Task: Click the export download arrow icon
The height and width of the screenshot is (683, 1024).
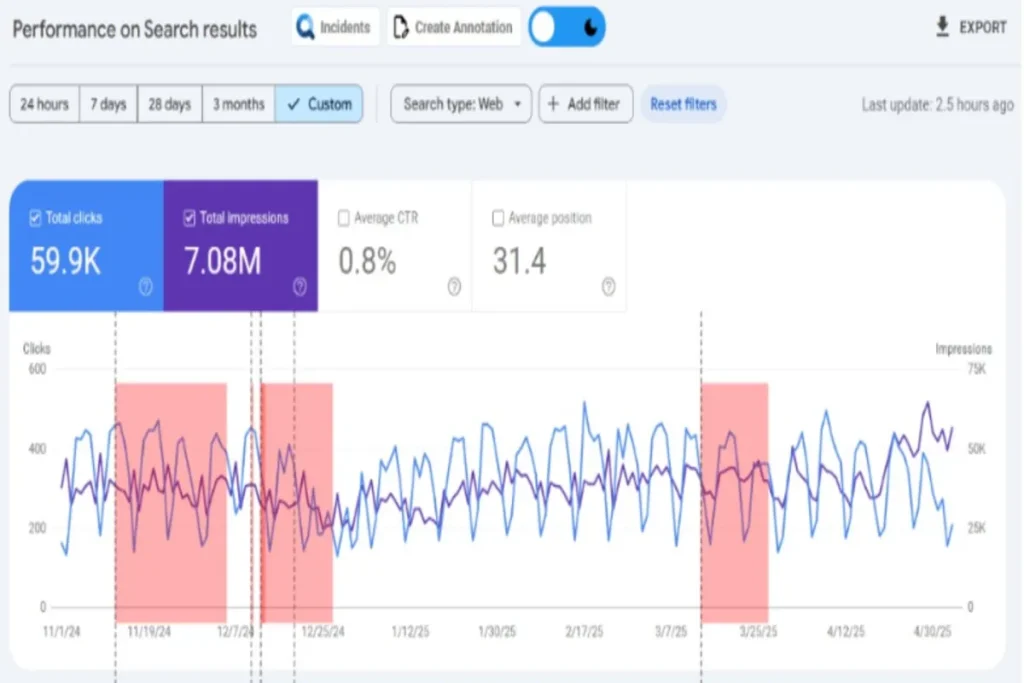Action: (x=942, y=27)
